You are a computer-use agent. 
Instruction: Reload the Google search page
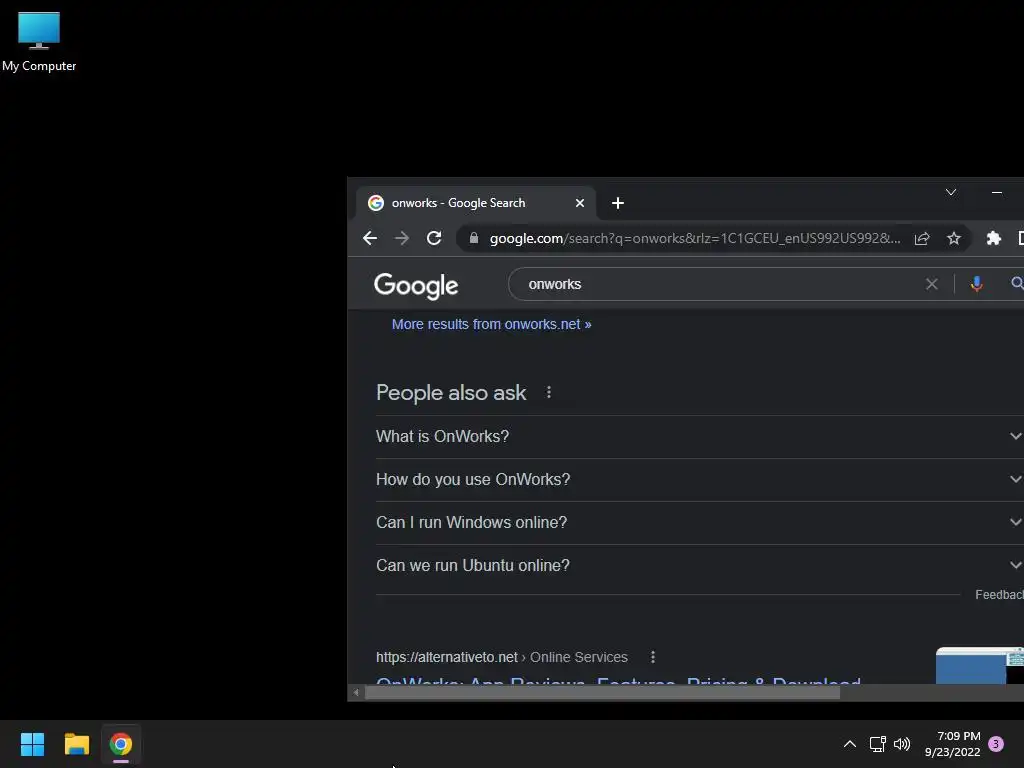(x=434, y=238)
